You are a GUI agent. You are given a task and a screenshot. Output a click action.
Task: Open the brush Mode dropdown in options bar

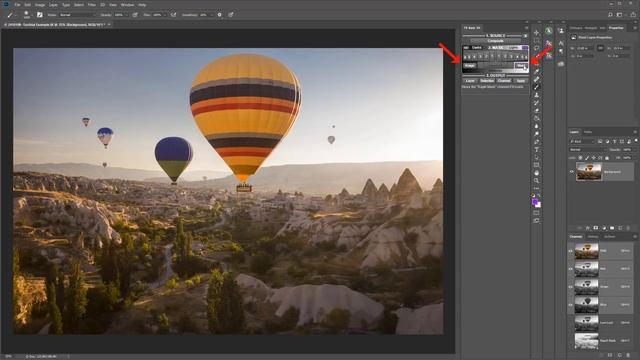(78, 15)
